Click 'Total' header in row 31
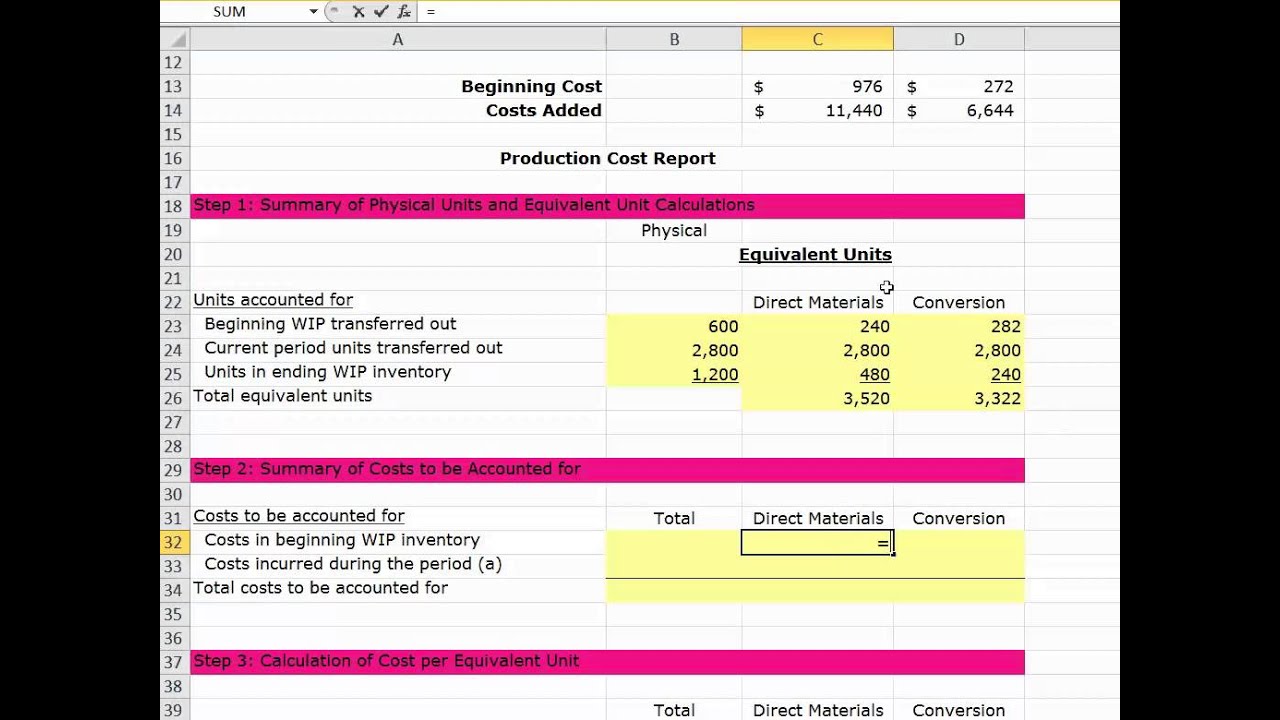 tap(674, 519)
